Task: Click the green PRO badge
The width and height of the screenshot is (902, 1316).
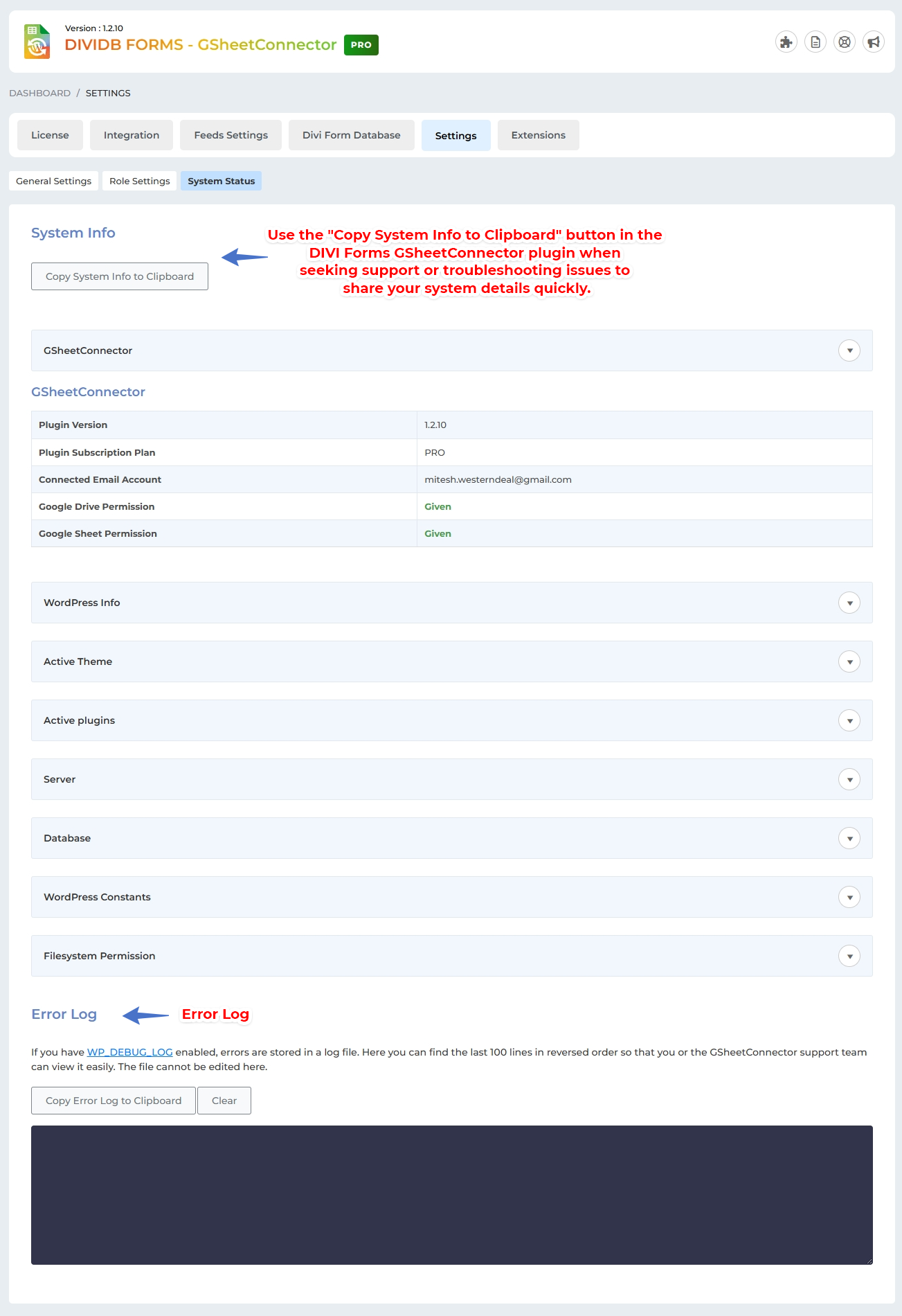Action: (x=361, y=45)
